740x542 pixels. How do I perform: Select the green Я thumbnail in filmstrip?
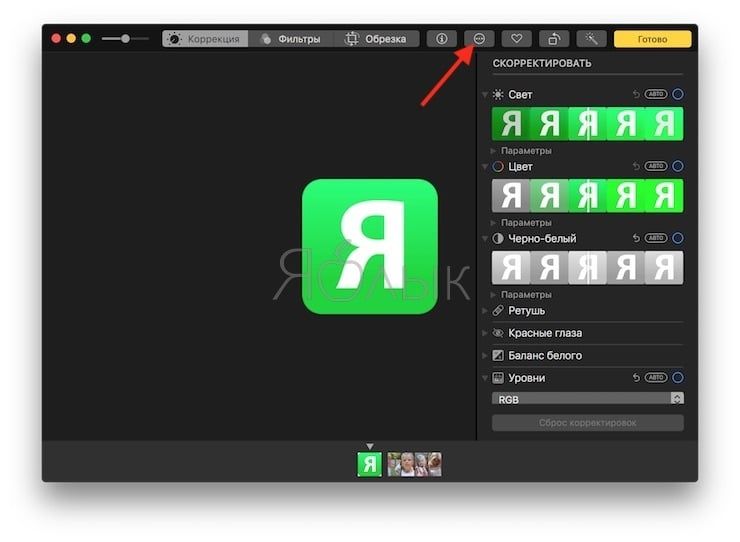click(x=370, y=464)
